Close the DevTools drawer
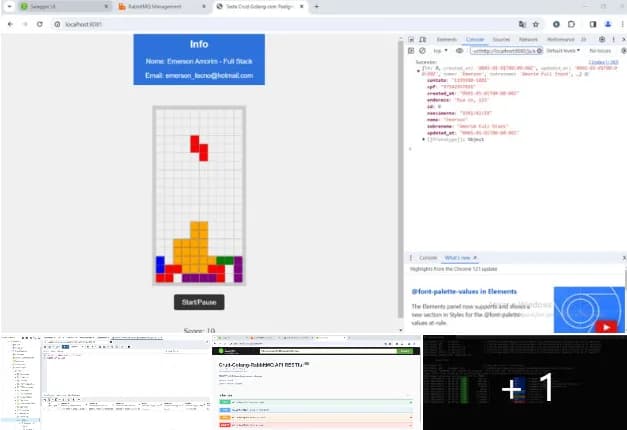 pyautogui.click(x=624, y=258)
